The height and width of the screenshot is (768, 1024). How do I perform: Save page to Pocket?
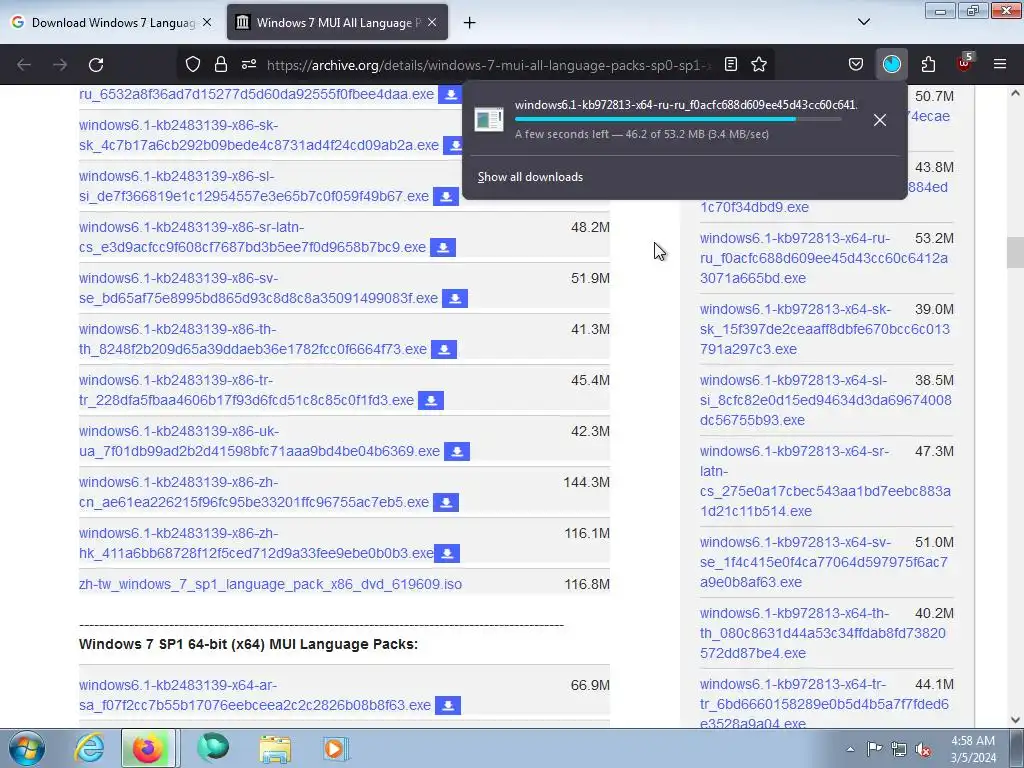pyautogui.click(x=856, y=65)
